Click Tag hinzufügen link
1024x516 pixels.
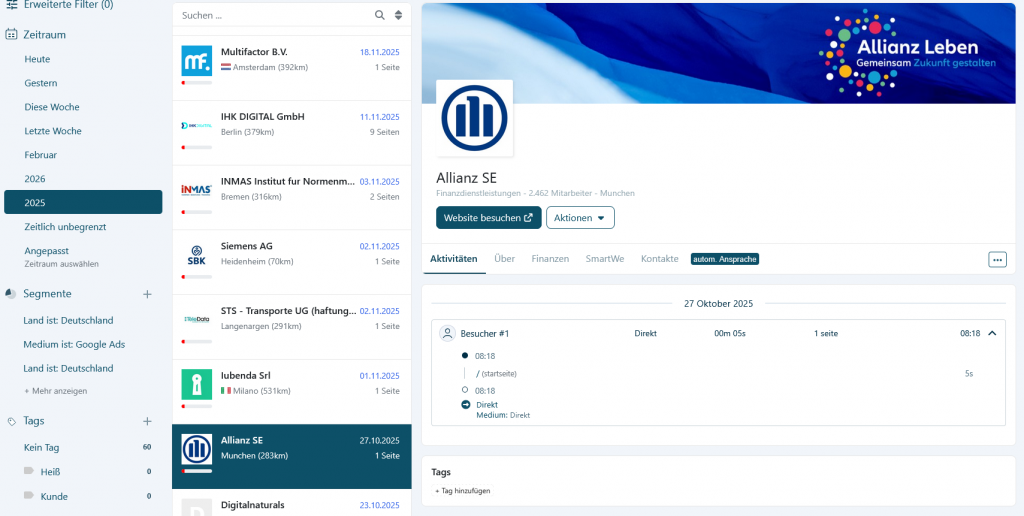pos(462,491)
